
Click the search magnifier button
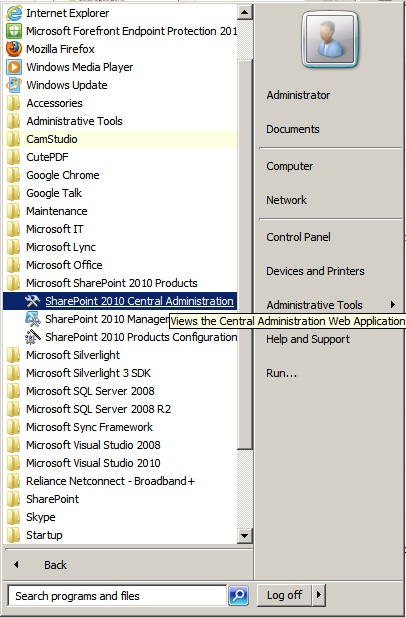(238, 595)
